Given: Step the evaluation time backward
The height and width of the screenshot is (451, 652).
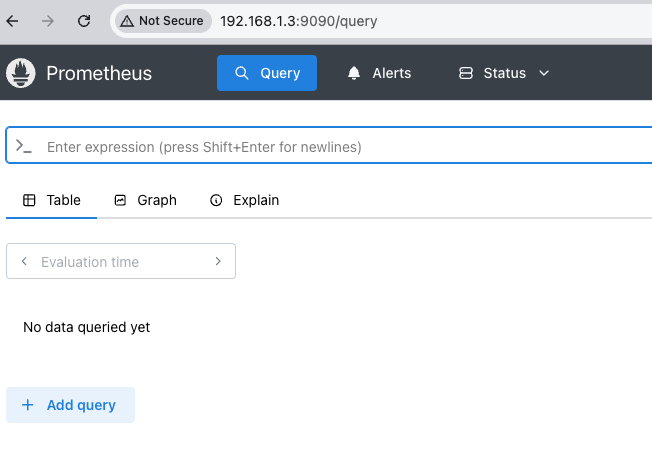Looking at the screenshot, I should click(x=24, y=261).
